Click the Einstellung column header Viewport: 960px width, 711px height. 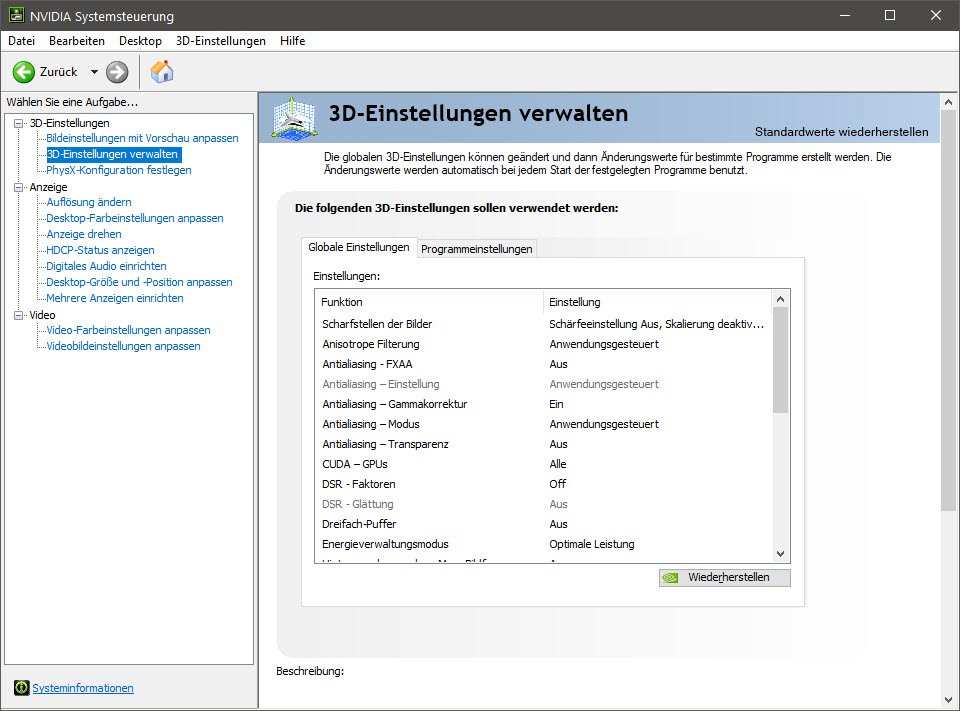pos(658,302)
